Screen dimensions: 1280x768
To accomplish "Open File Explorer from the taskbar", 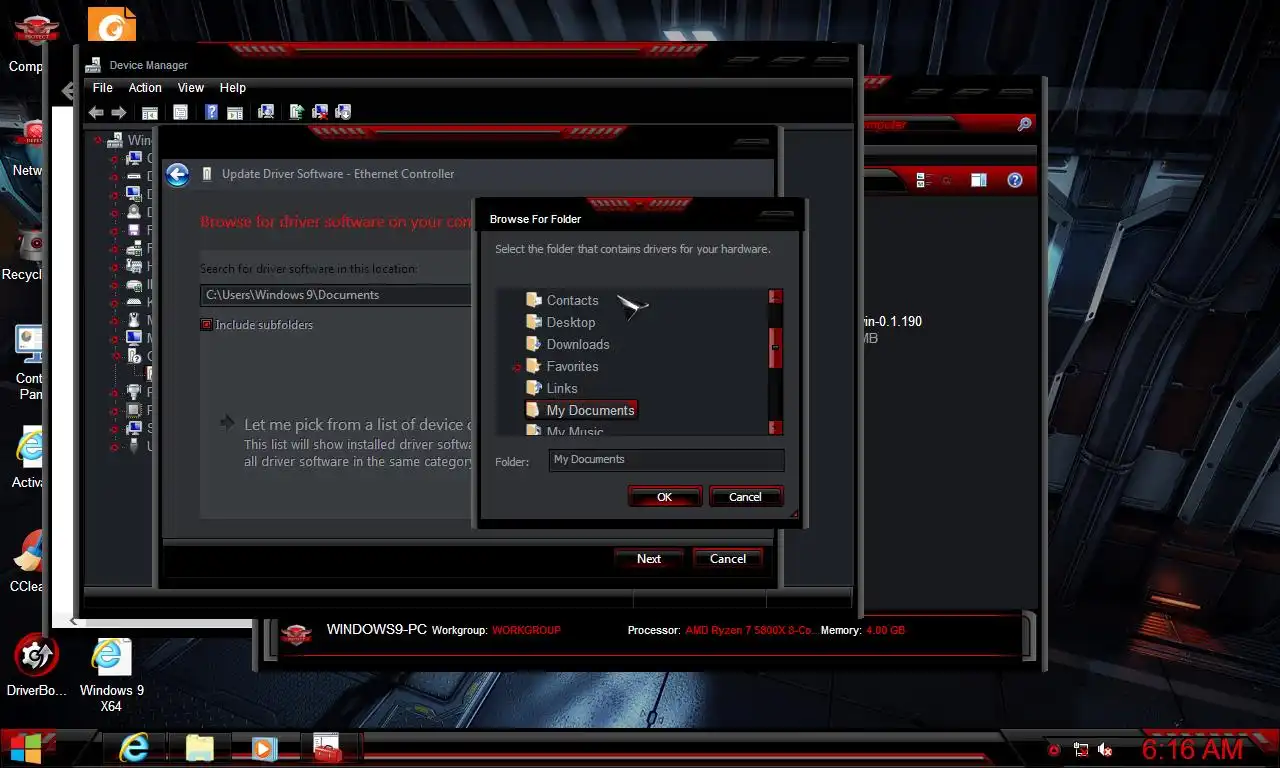I will [200, 748].
